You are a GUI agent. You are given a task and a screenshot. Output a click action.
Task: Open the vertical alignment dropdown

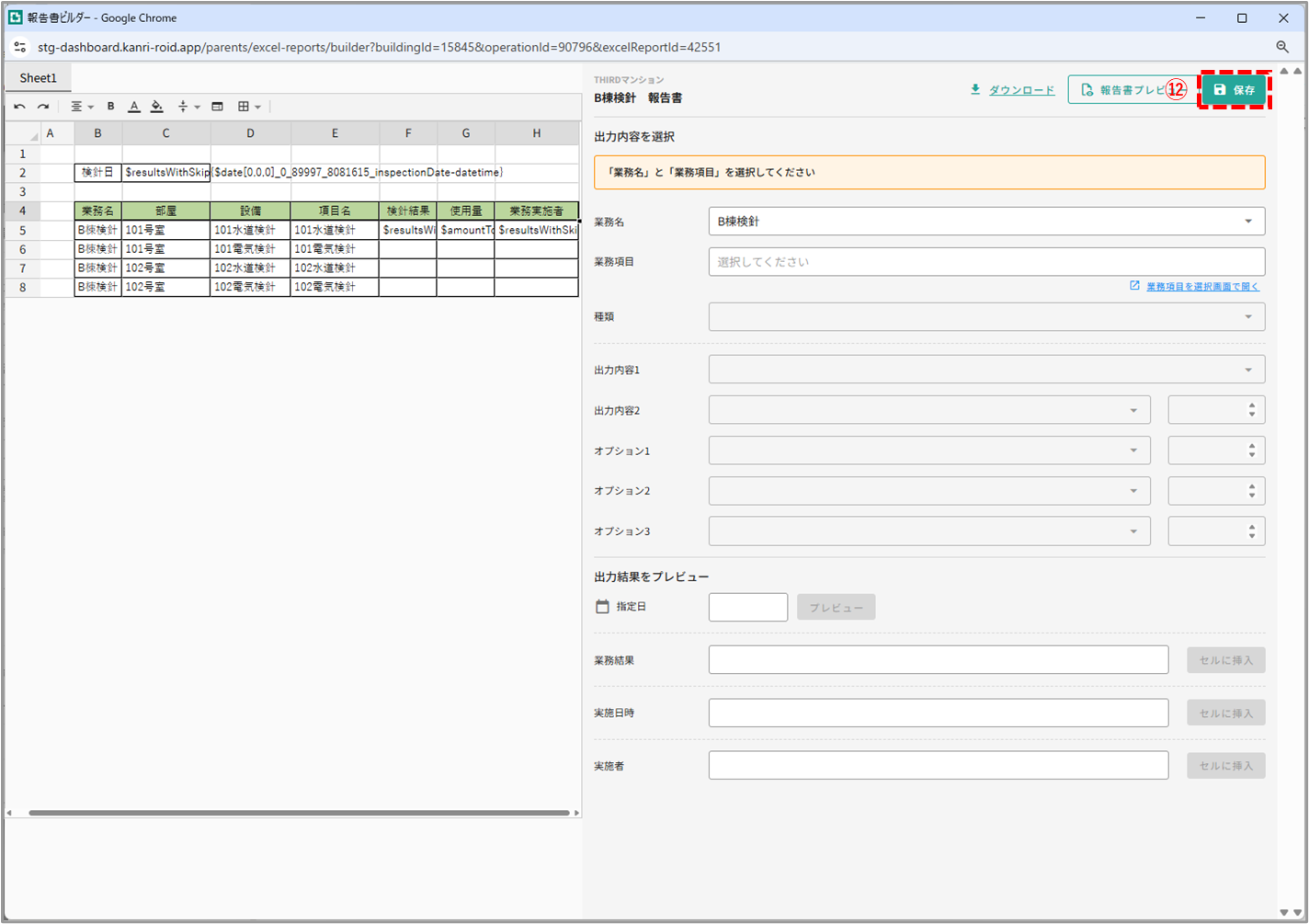point(188,107)
